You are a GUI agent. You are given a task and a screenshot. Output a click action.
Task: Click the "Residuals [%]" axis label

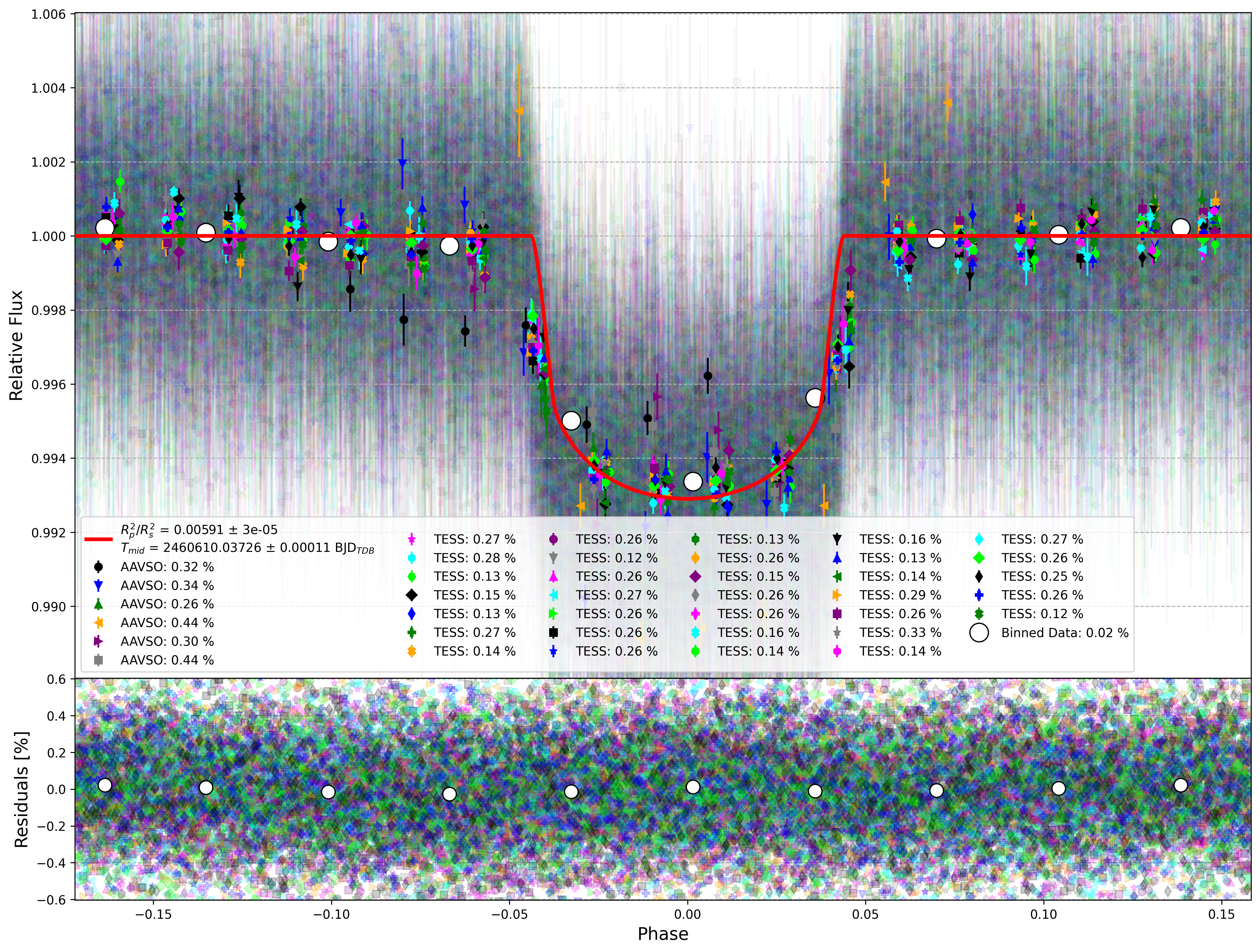pyautogui.click(x=21, y=790)
